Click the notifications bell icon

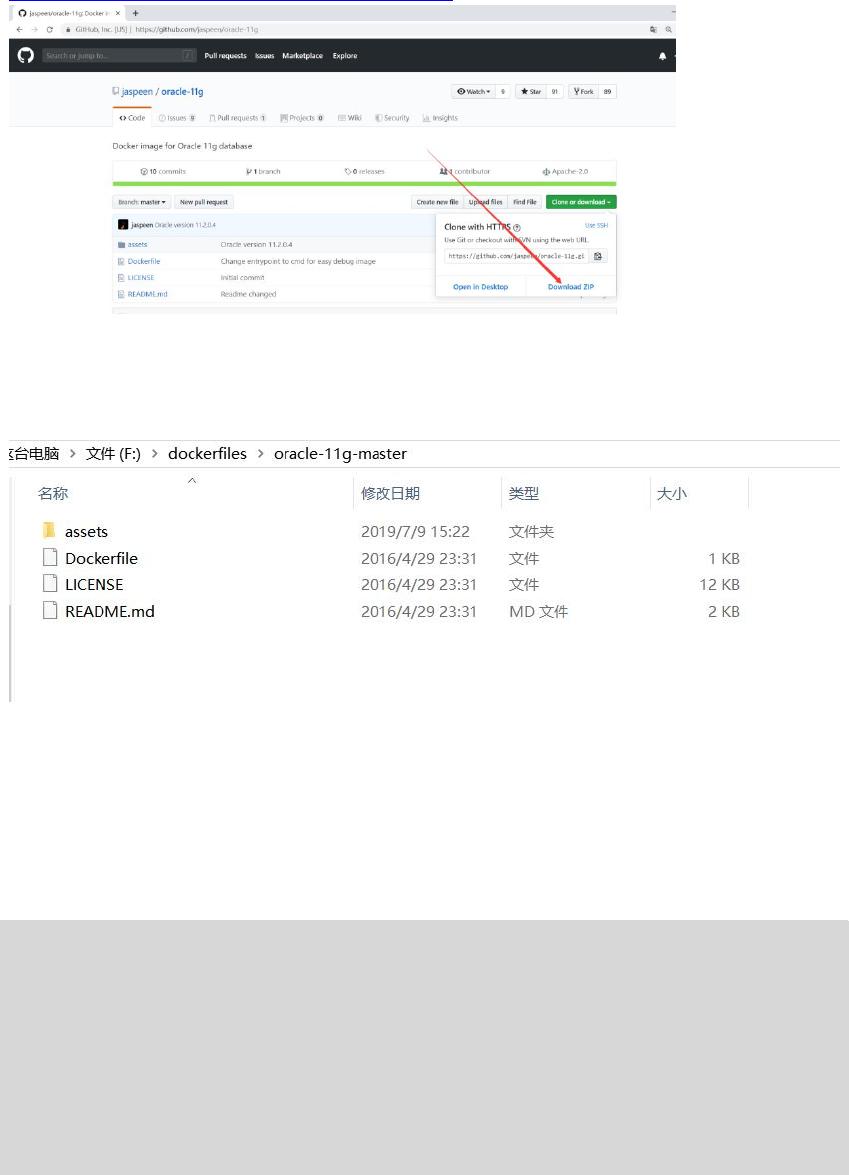(x=662, y=56)
